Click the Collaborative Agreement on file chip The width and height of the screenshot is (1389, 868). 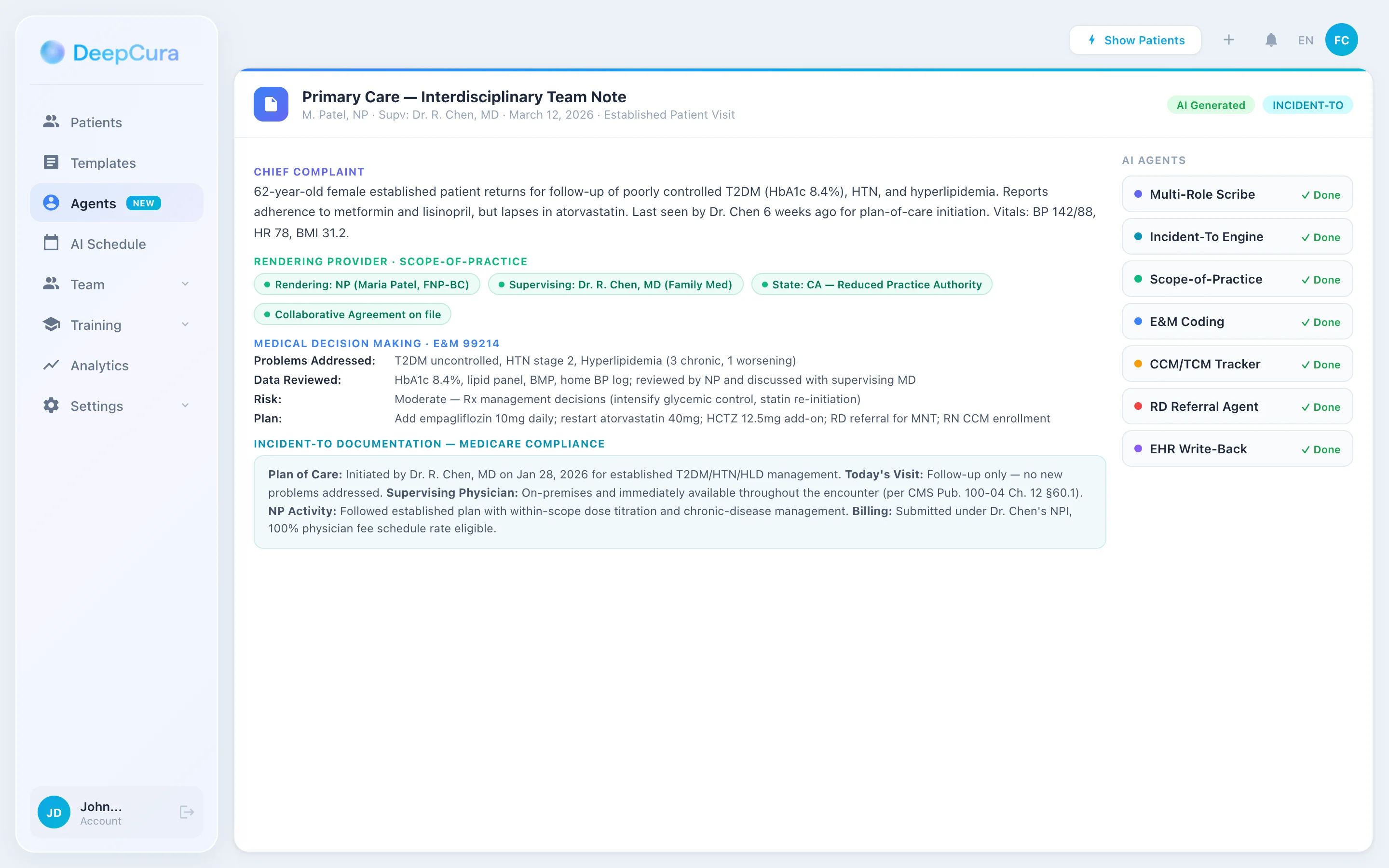pyautogui.click(x=353, y=314)
